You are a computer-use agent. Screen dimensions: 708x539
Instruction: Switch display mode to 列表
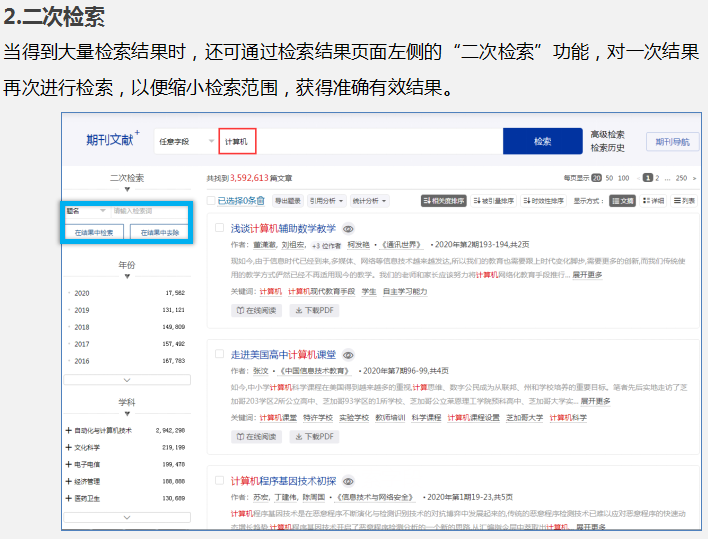coord(684,201)
